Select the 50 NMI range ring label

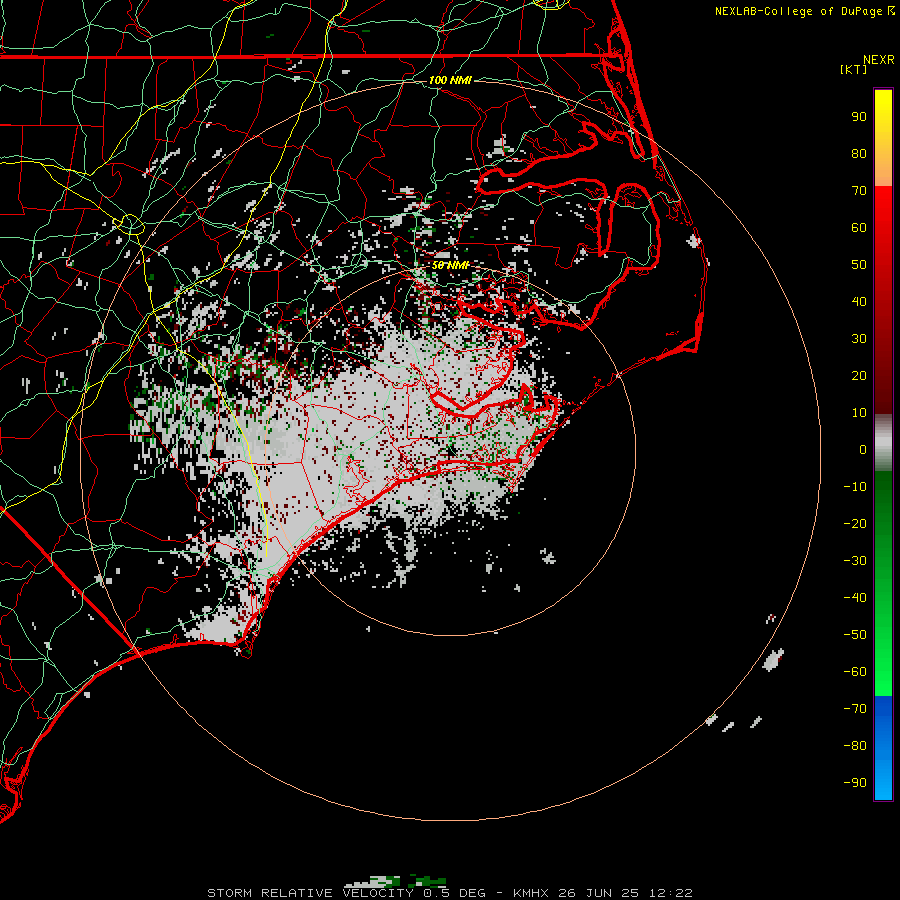pyautogui.click(x=451, y=265)
